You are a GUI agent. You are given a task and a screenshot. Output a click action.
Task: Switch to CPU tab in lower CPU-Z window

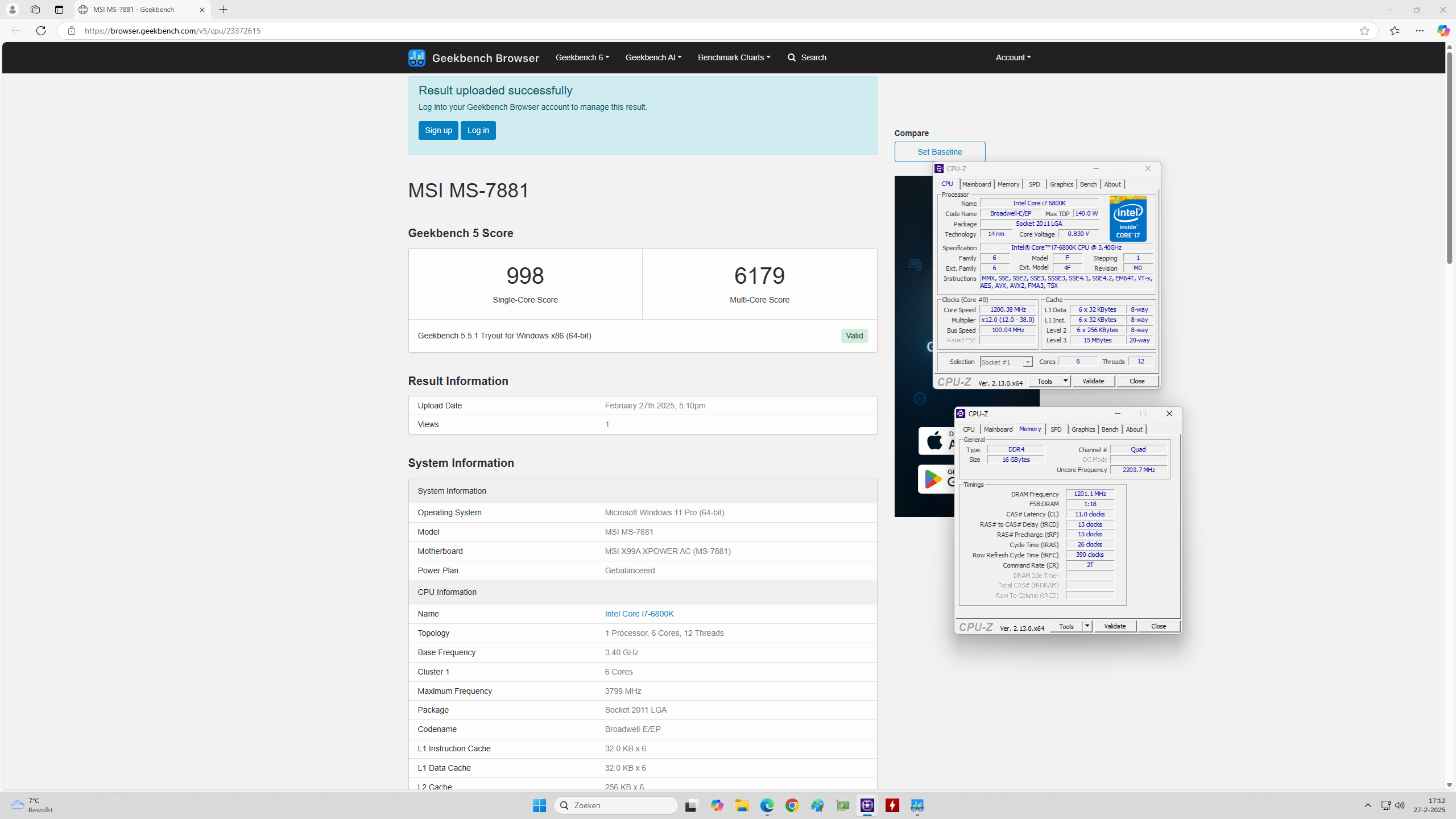(969, 429)
